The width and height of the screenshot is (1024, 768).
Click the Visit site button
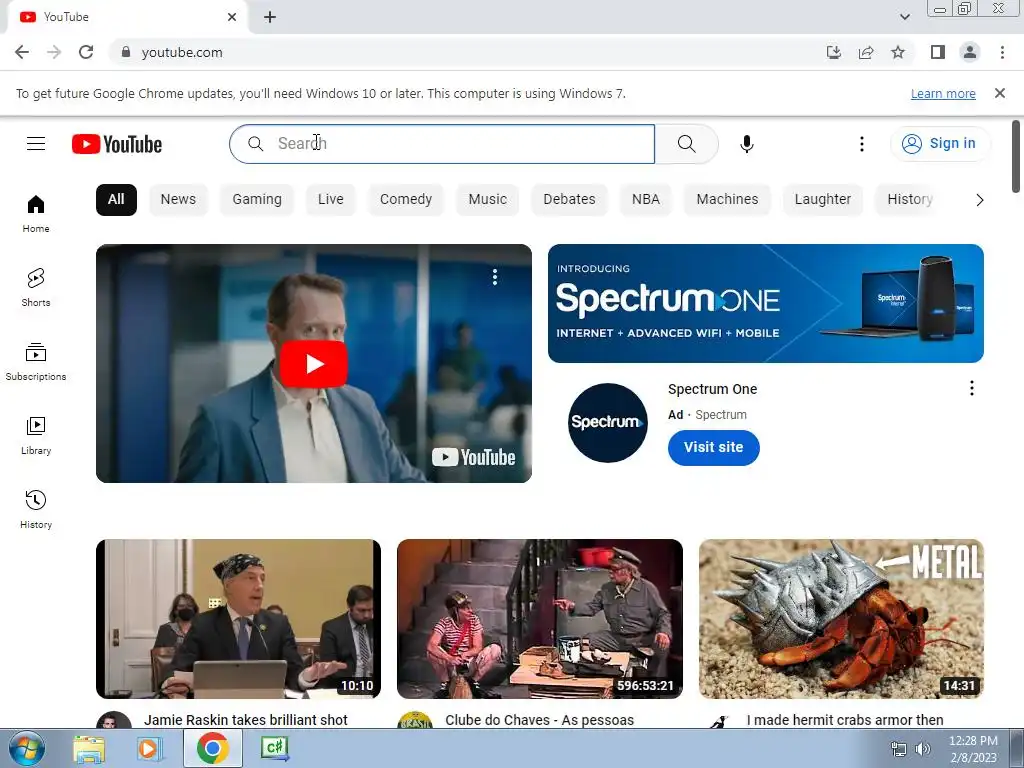click(714, 447)
